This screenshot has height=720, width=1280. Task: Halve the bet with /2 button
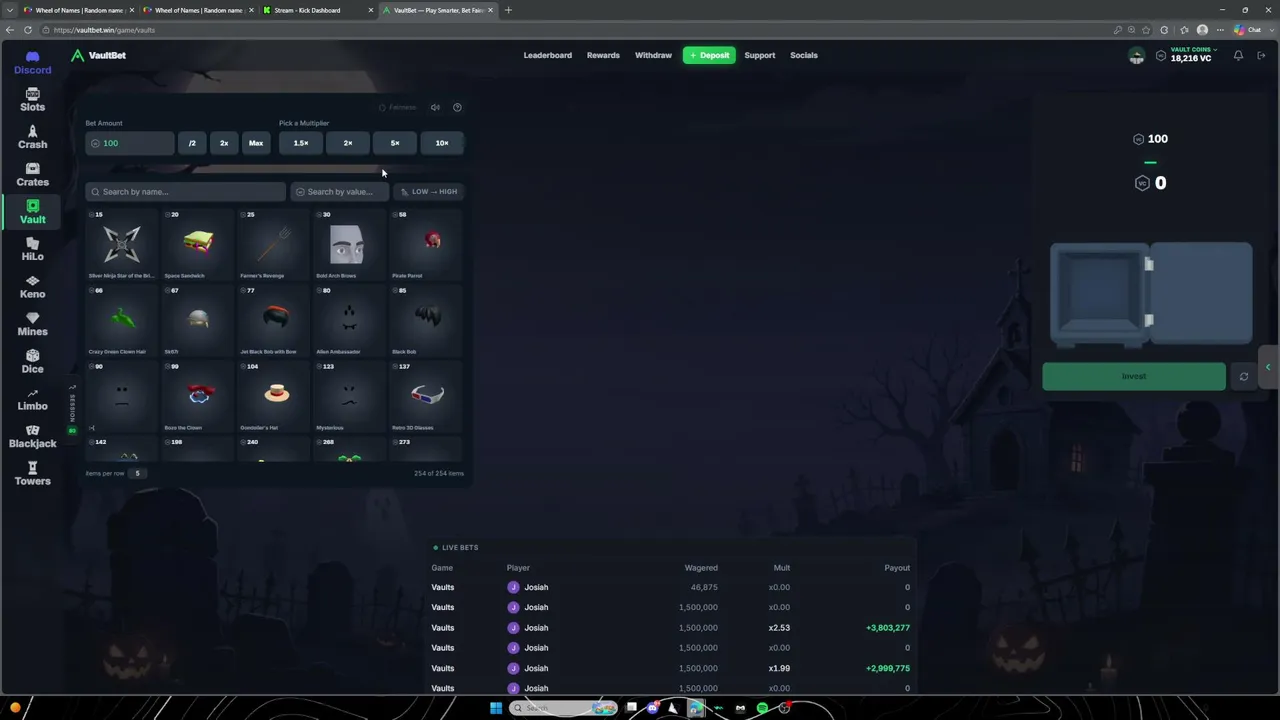pos(192,143)
